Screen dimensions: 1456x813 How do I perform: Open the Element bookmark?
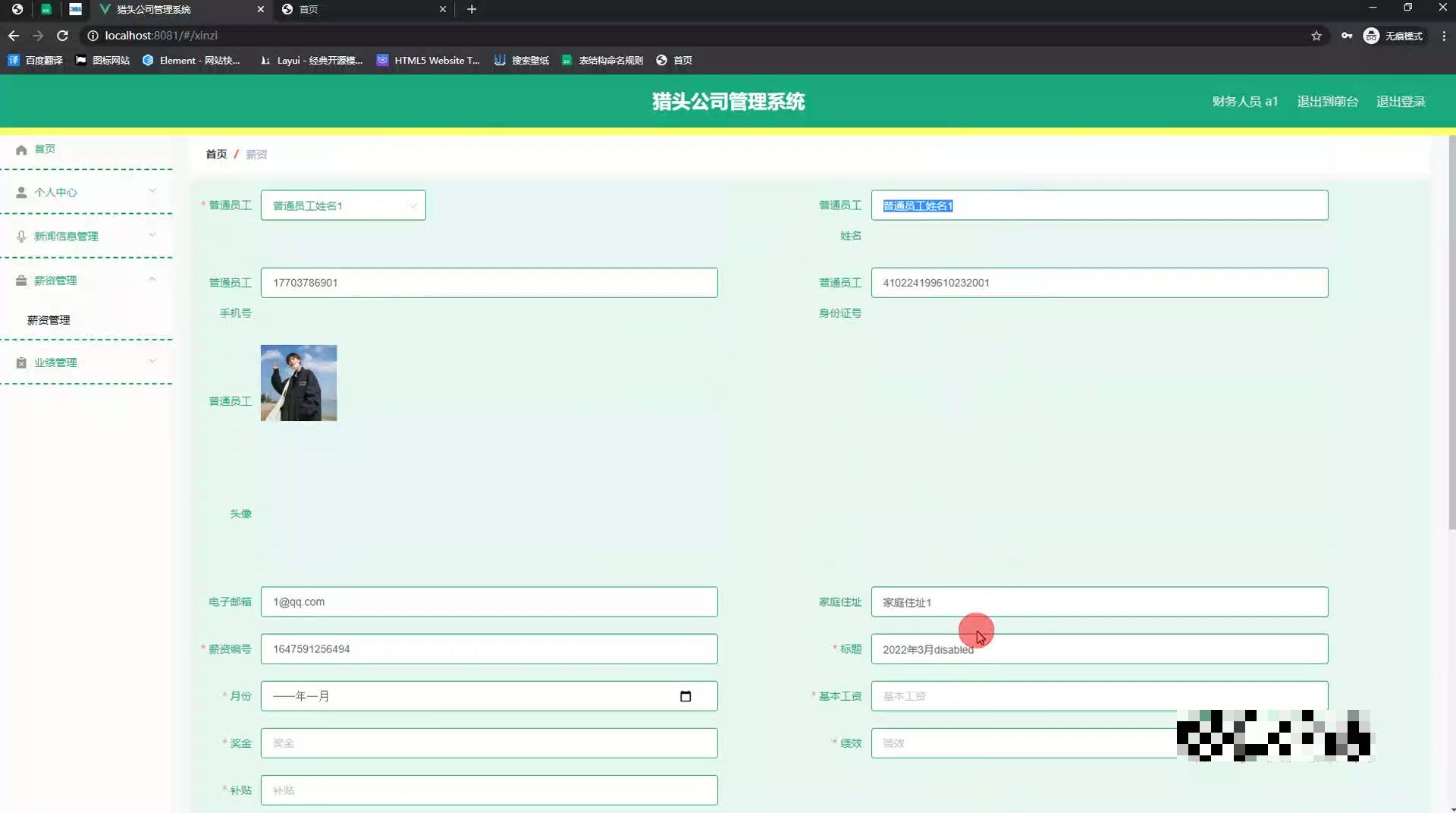191,60
